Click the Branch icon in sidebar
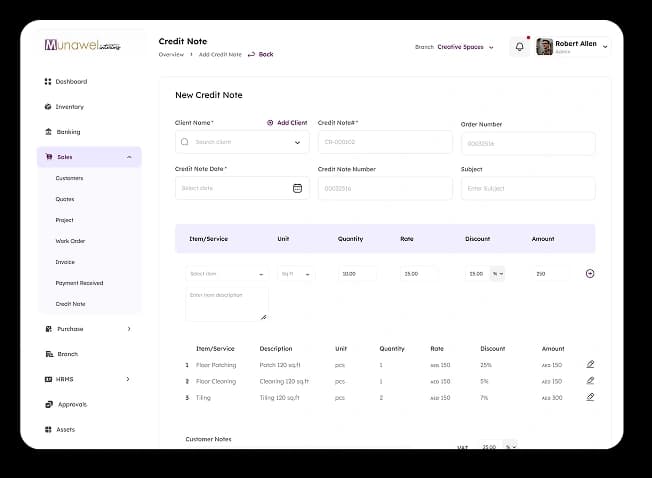 [49, 354]
